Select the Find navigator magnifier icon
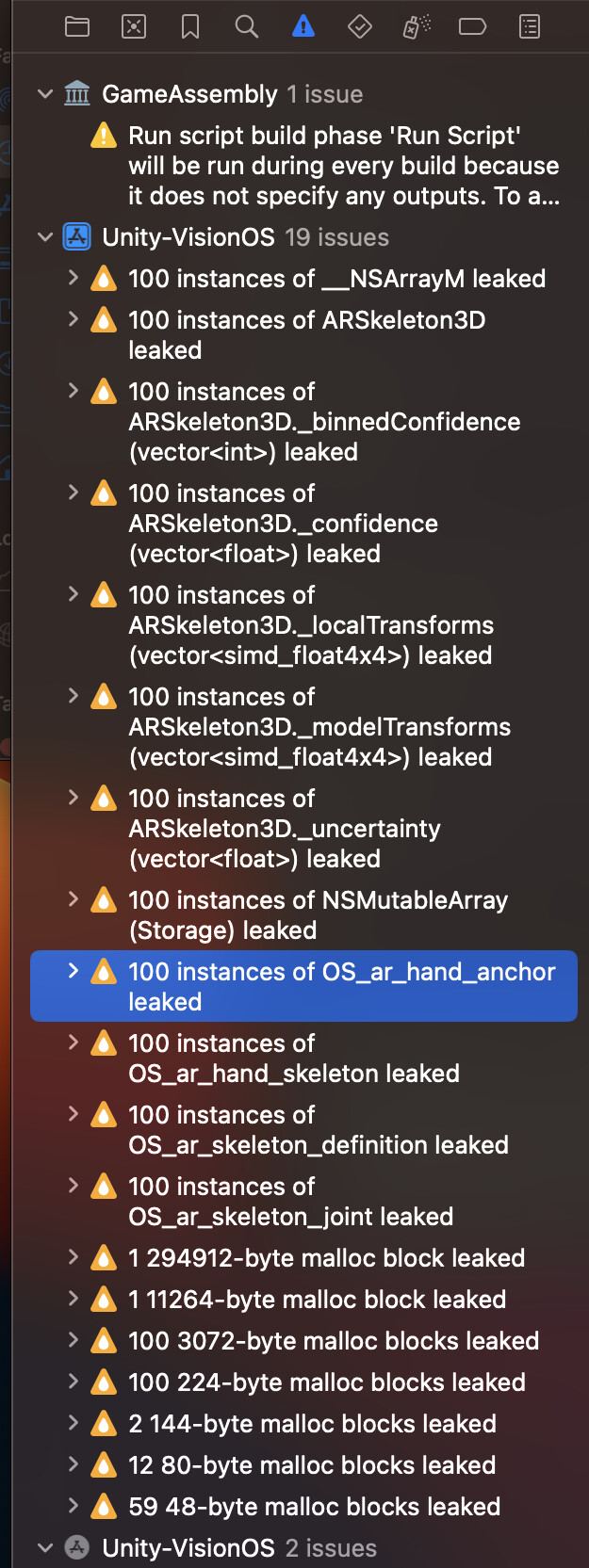The image size is (589, 1568). point(246,26)
